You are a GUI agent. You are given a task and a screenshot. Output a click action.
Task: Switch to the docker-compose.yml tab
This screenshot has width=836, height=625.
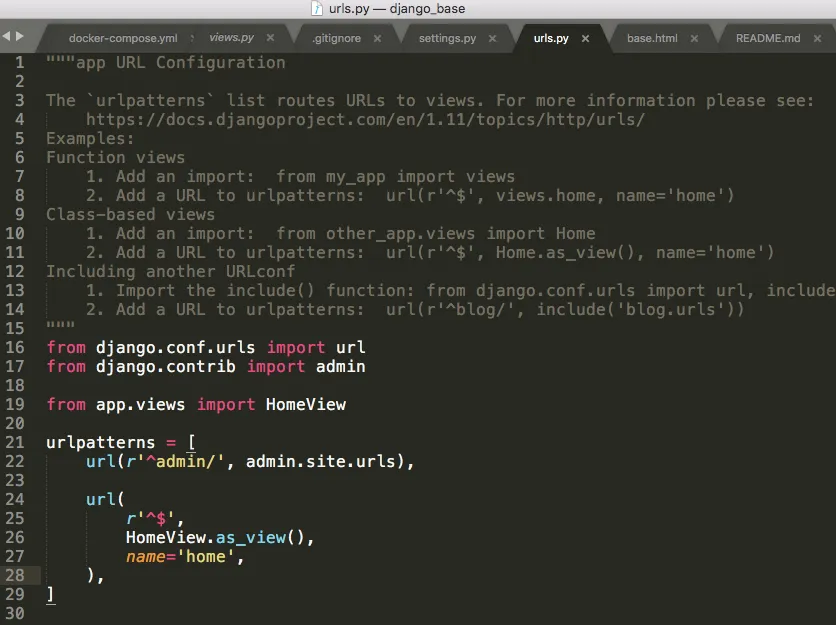pos(123,38)
